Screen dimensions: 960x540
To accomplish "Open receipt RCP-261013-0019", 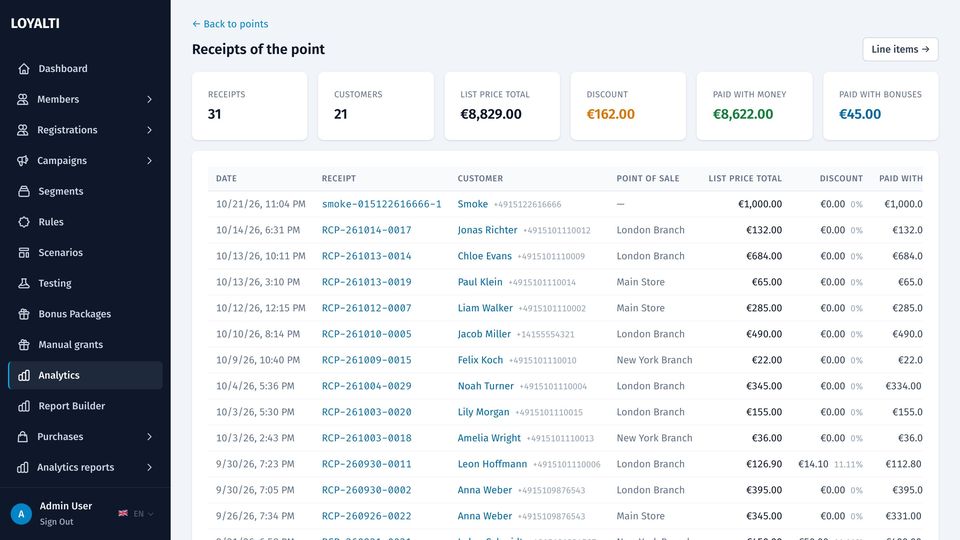I will tap(367, 282).
